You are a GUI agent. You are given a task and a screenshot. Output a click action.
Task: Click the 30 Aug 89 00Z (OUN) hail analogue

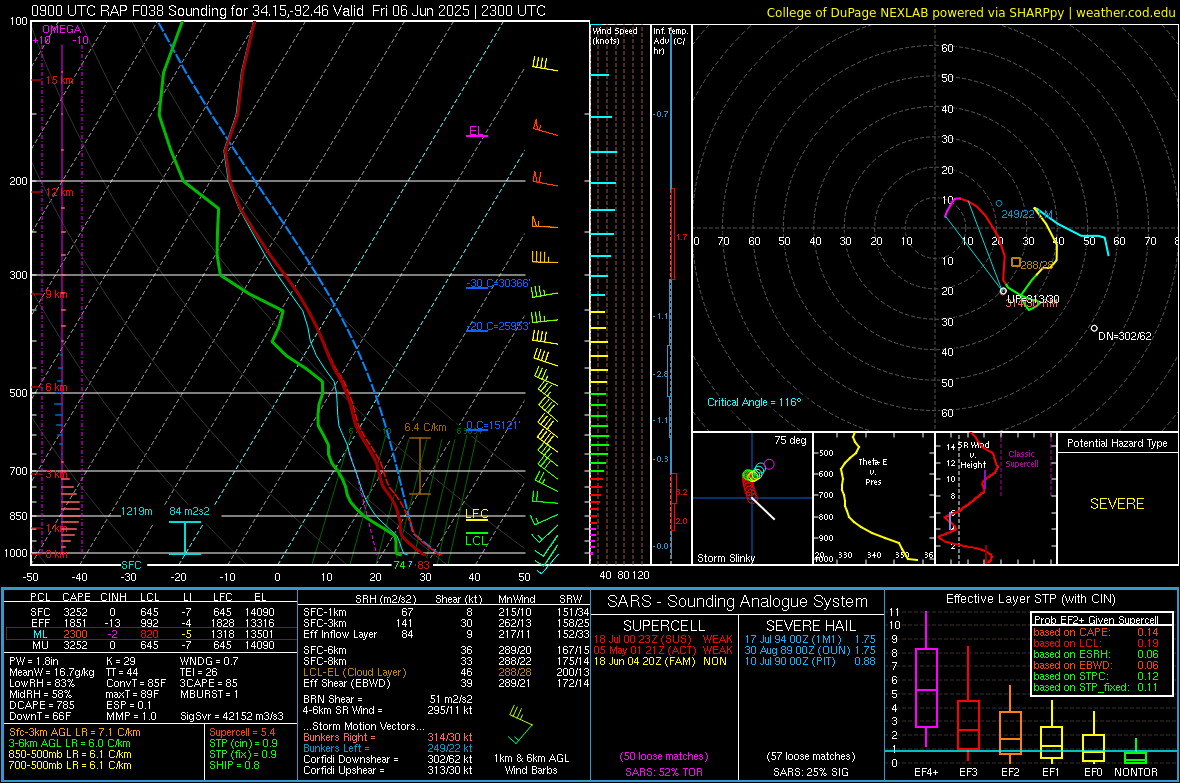(796, 650)
